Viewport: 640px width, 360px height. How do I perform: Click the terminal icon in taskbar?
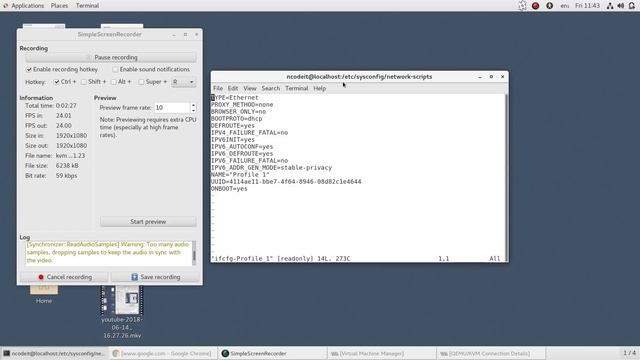point(7,353)
